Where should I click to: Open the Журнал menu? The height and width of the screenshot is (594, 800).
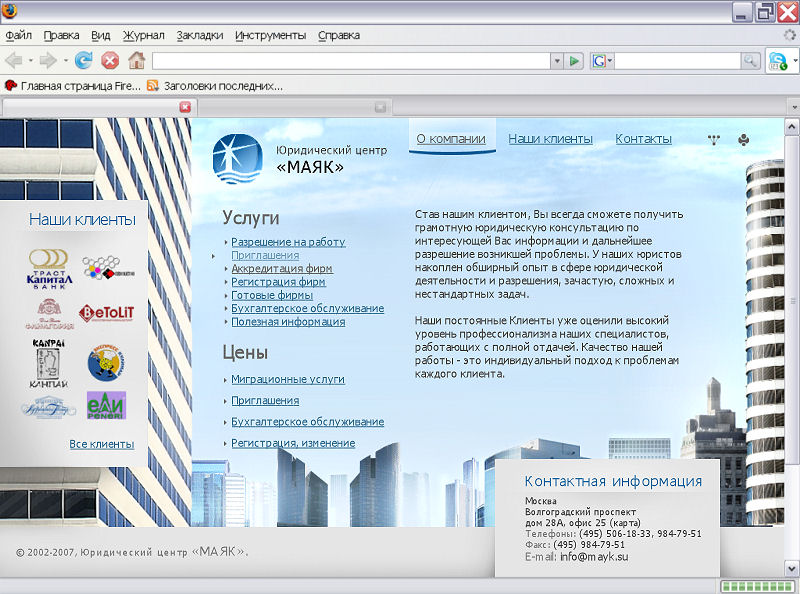coord(143,35)
